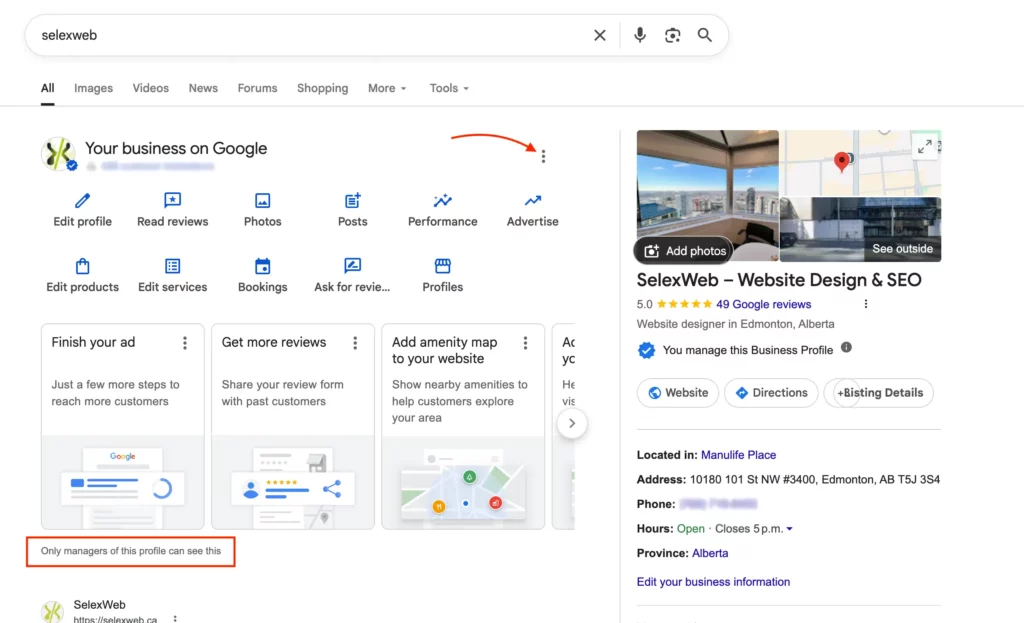Image resolution: width=1024 pixels, height=623 pixels.
Task: Click the Only managers of this profile text
Action: point(131,551)
